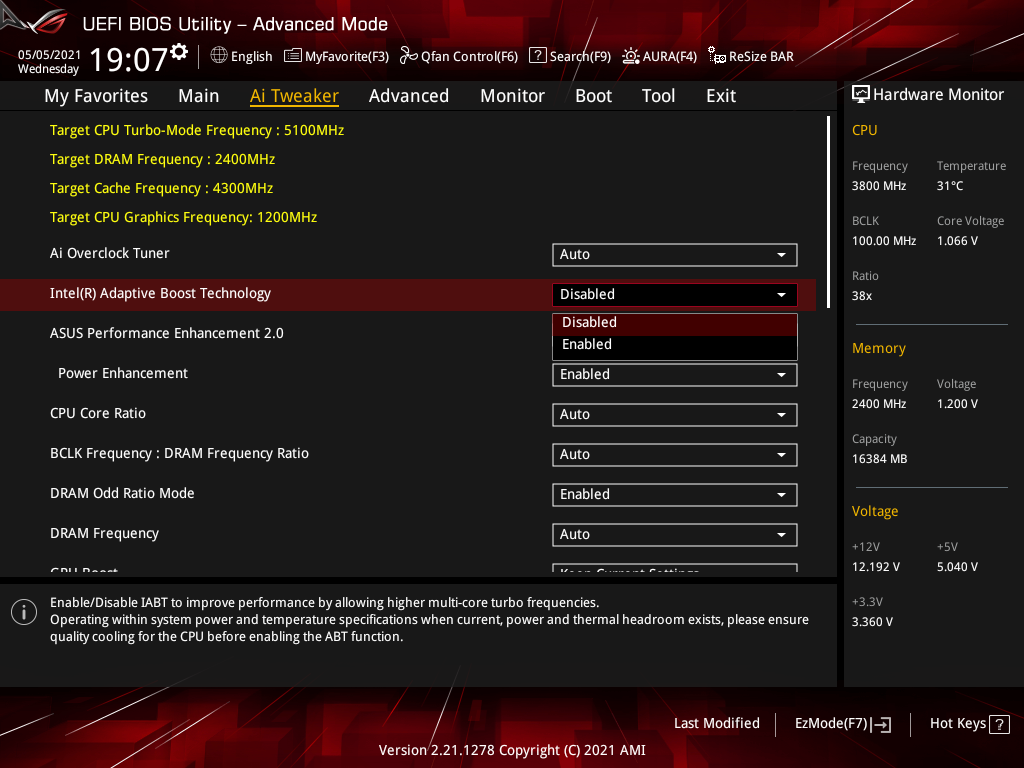Choose Disabled in the open list
Image resolution: width=1024 pixels, height=768 pixels.
pyautogui.click(x=675, y=323)
